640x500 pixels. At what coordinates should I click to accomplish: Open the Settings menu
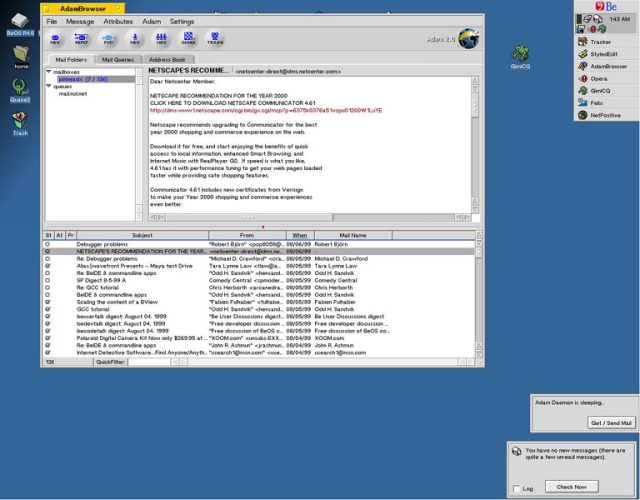182,21
